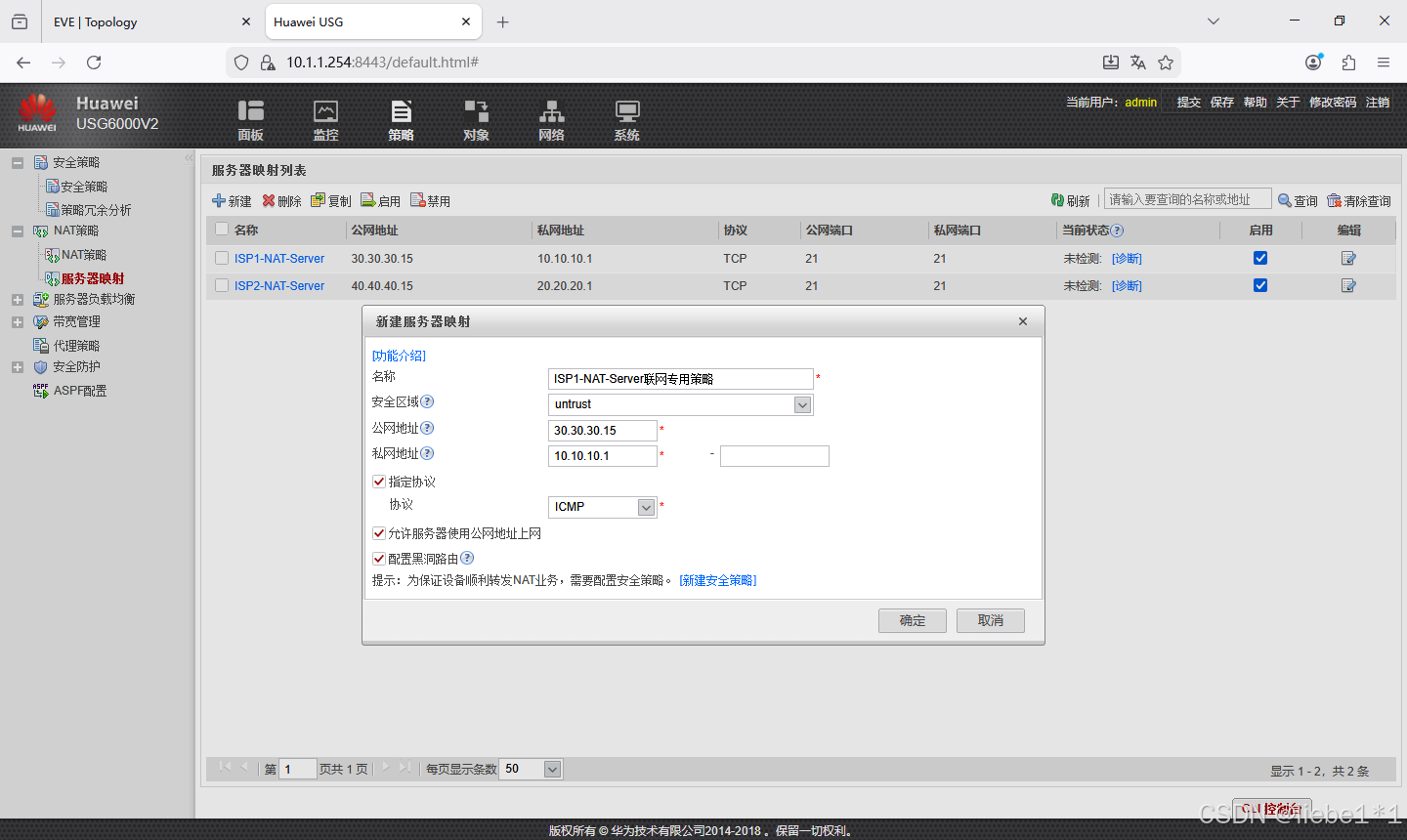1407x840 pixels.
Task: Refresh the server mapping list
Action: (x=1071, y=199)
